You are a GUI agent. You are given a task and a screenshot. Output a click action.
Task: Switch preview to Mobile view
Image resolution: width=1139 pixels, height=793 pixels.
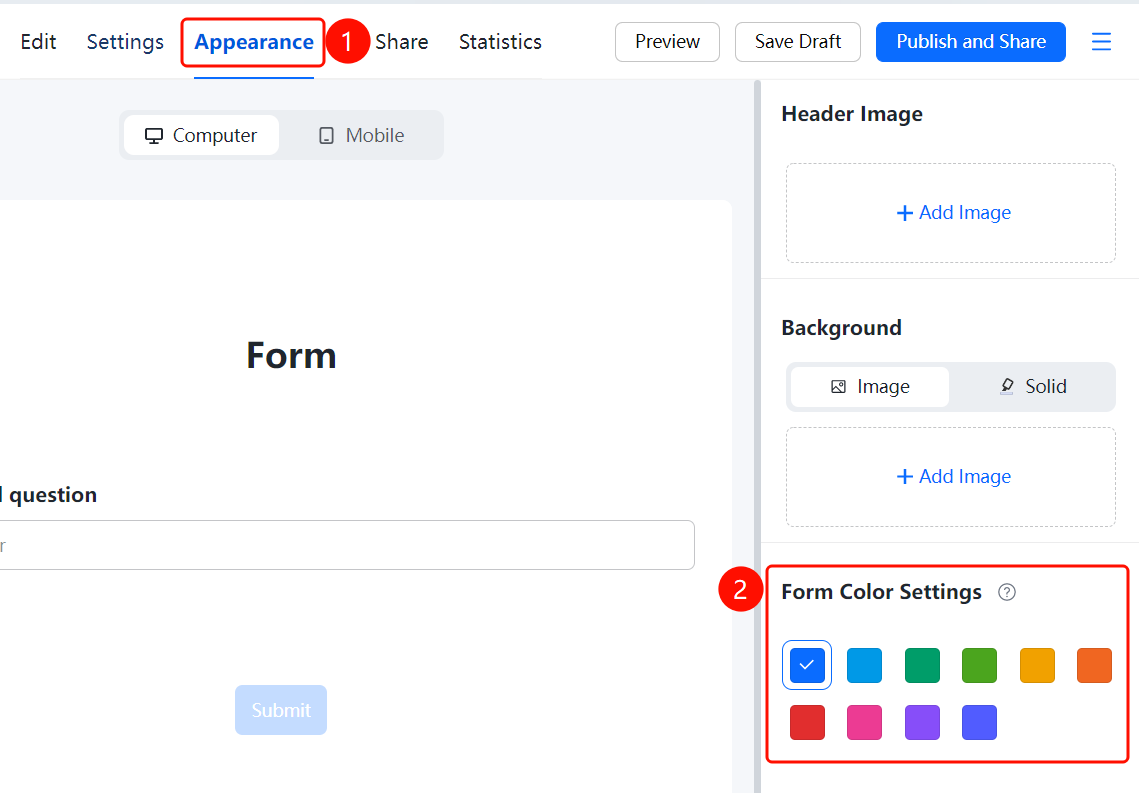pyautogui.click(x=361, y=135)
